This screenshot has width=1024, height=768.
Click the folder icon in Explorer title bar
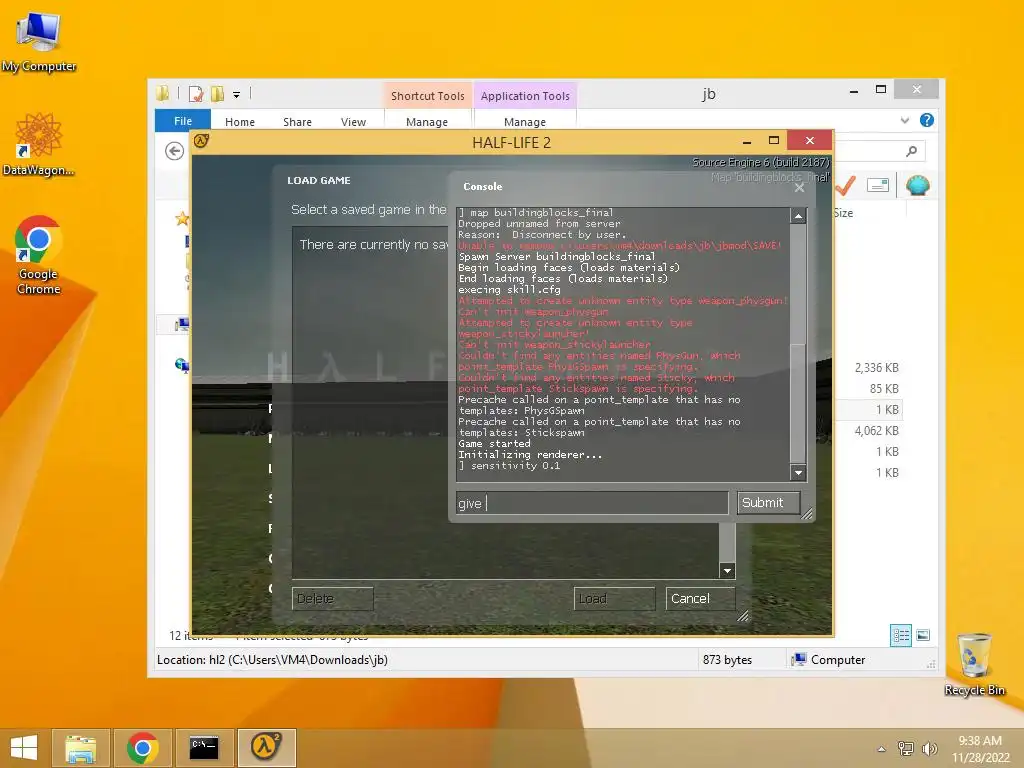pyautogui.click(x=163, y=93)
